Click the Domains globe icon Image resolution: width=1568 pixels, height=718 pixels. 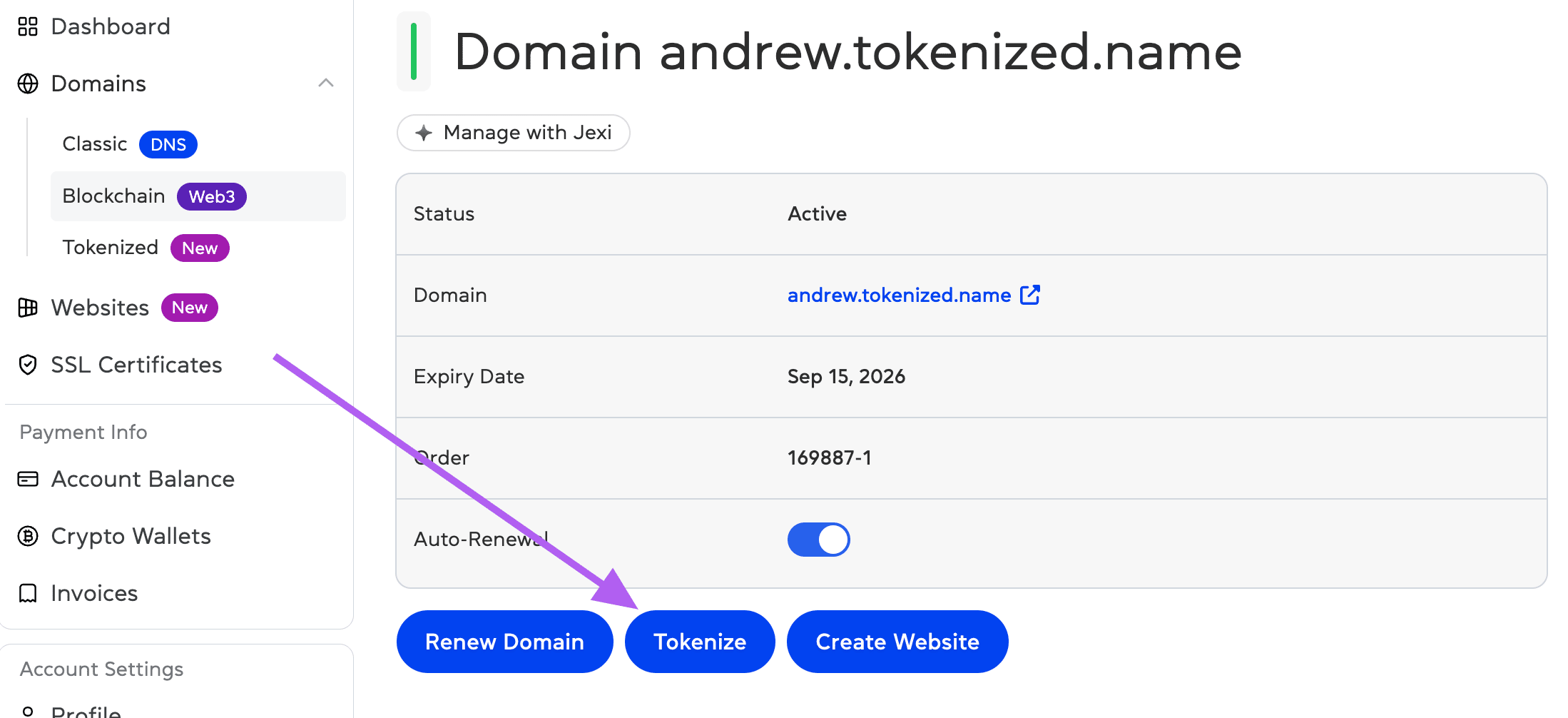[x=28, y=84]
